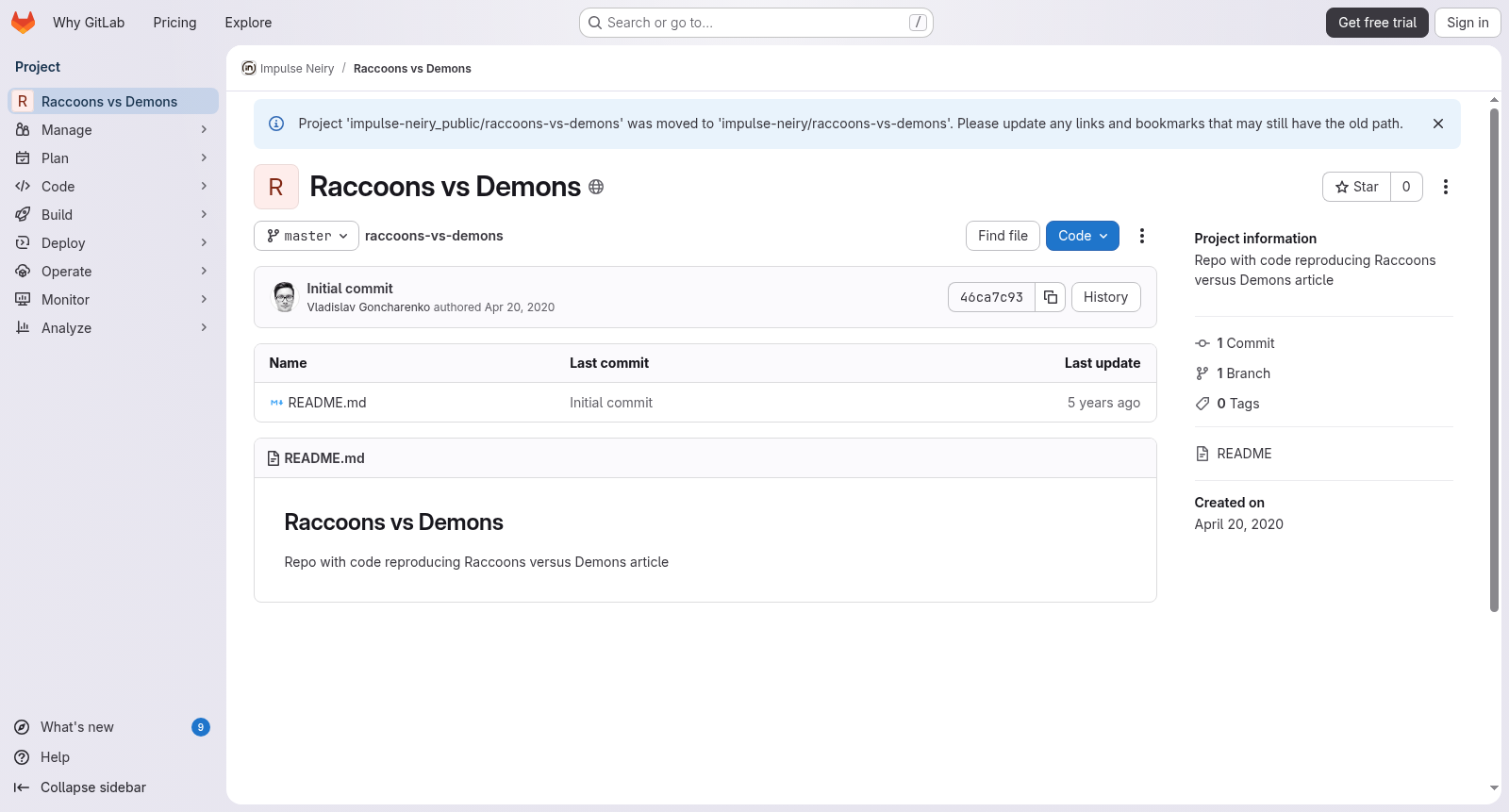Expand the Build section chevron
The height and width of the screenshot is (812, 1509).
204,215
